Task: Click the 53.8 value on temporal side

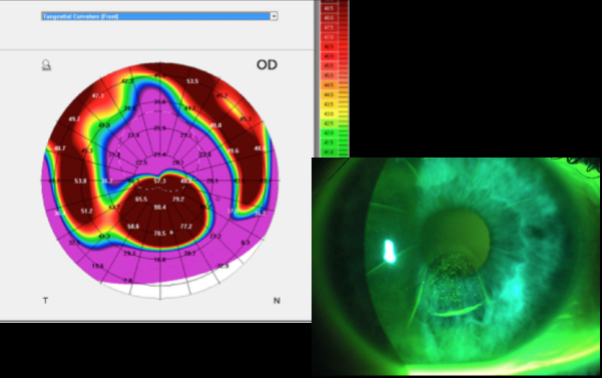Action: [81, 181]
